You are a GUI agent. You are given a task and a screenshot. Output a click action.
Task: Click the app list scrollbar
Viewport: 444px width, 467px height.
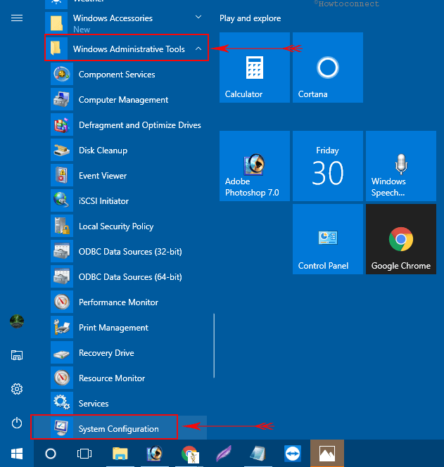[x=214, y=346]
